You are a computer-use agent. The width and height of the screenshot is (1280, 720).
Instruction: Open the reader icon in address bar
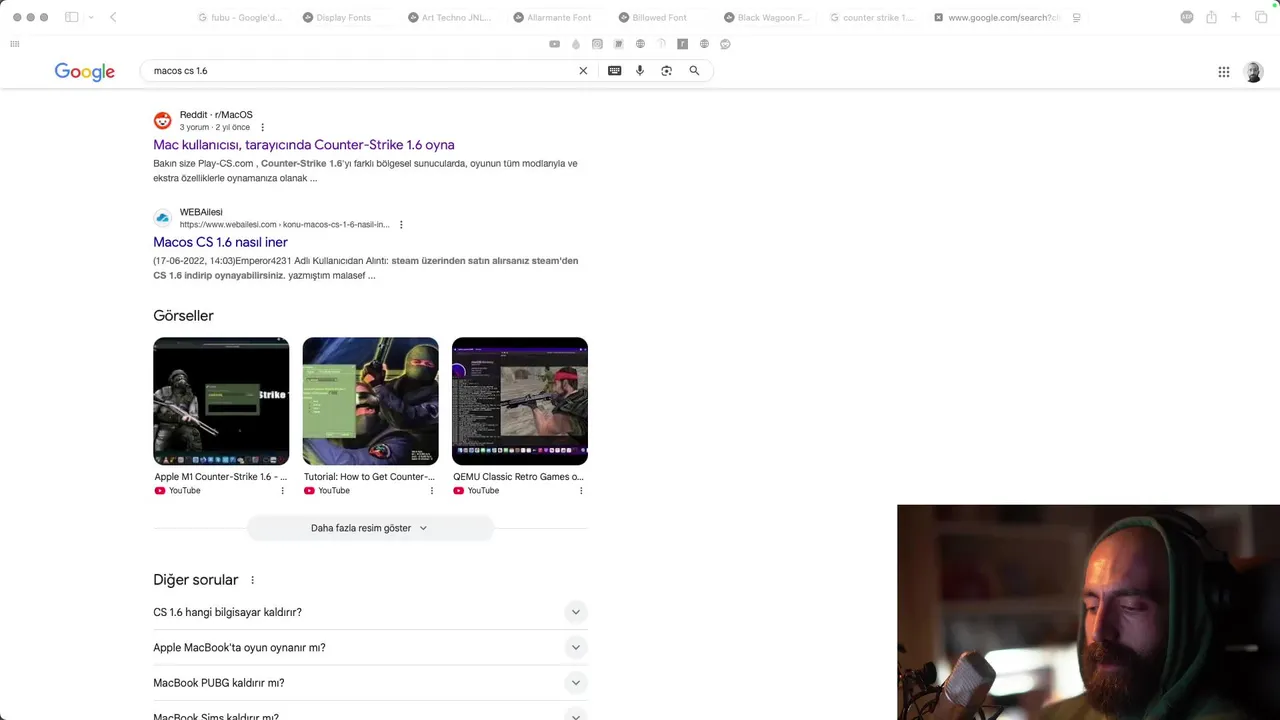click(1076, 17)
